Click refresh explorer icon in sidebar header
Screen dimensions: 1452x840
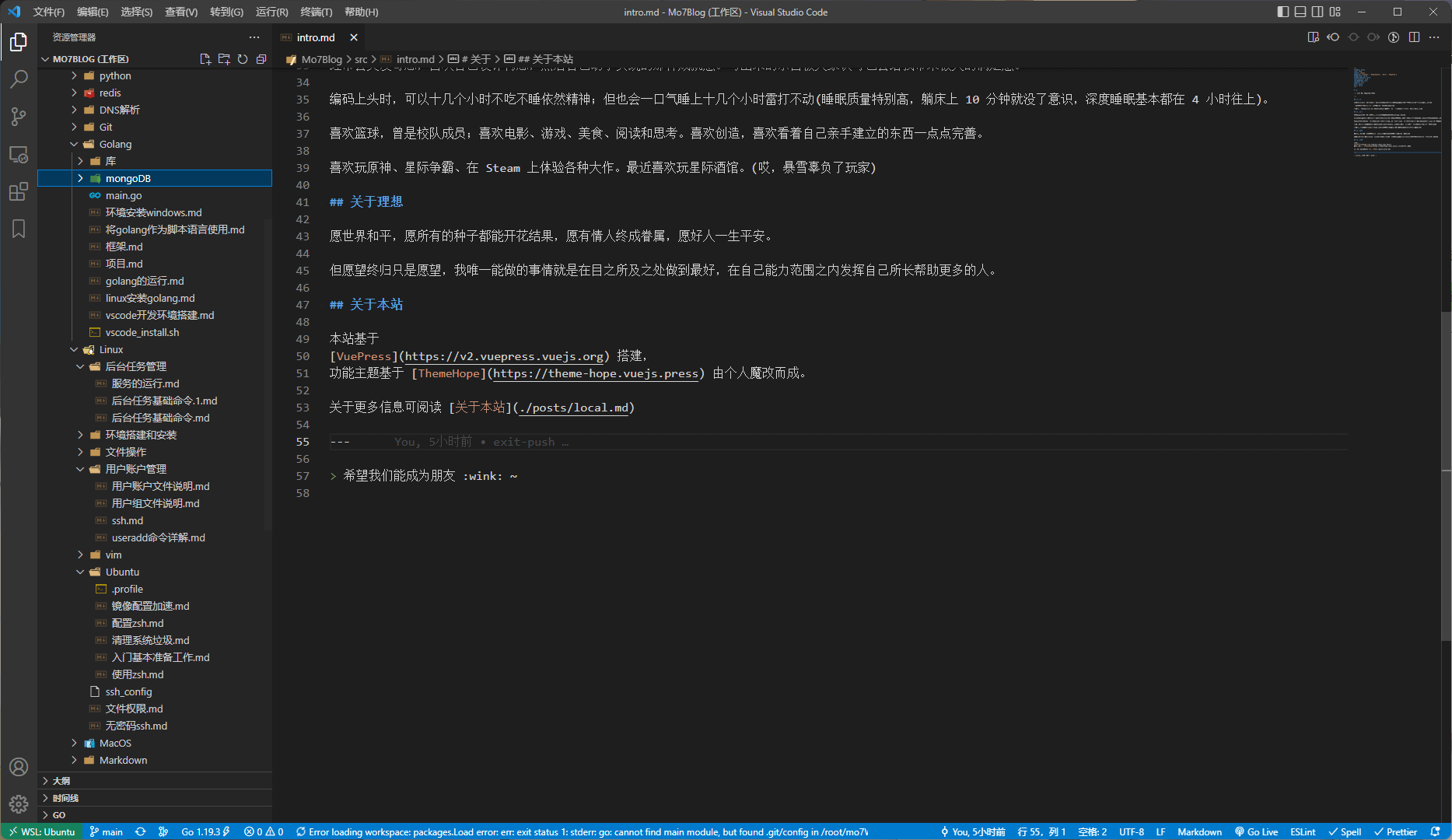(243, 59)
